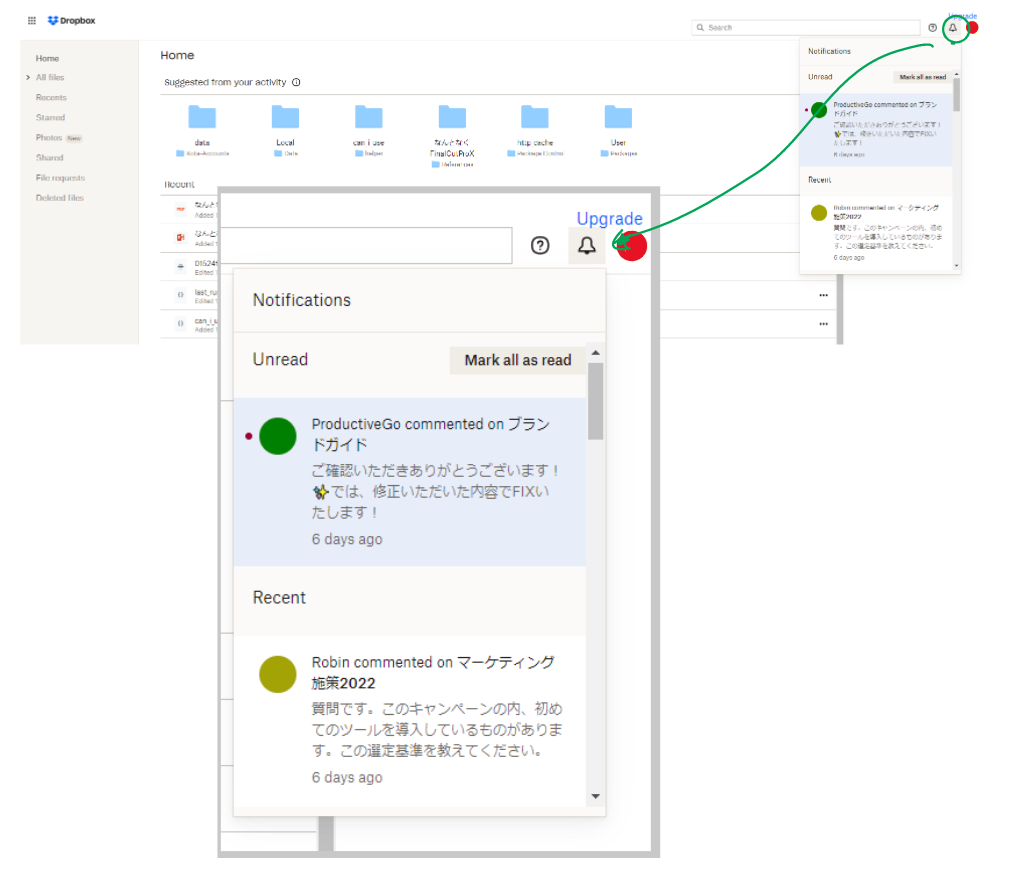Image resolution: width=1018 pixels, height=883 pixels.
Task: Open the "User" suggested folder
Action: pyautogui.click(x=618, y=119)
